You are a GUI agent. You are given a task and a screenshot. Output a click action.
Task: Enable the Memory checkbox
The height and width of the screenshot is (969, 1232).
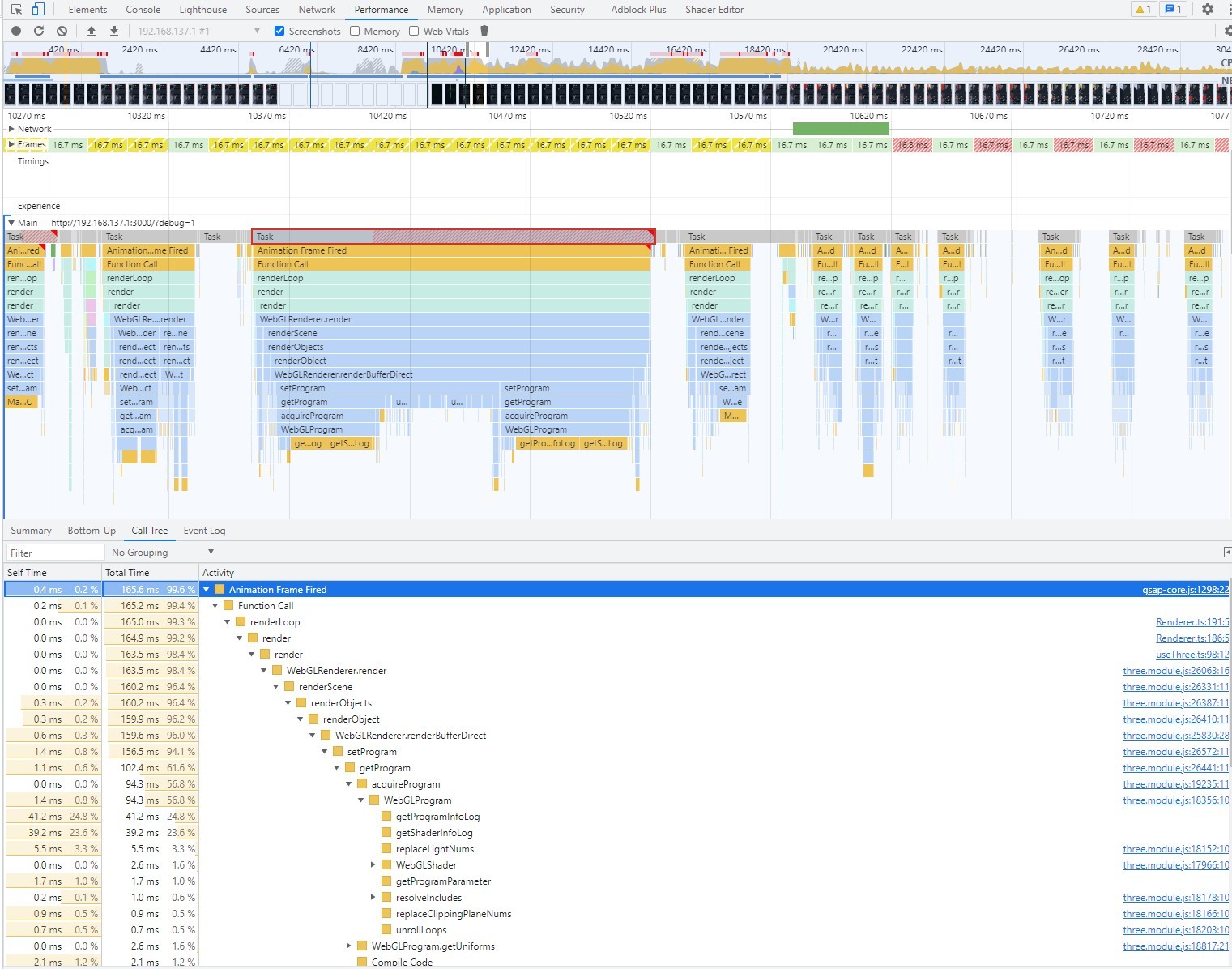pos(355,31)
